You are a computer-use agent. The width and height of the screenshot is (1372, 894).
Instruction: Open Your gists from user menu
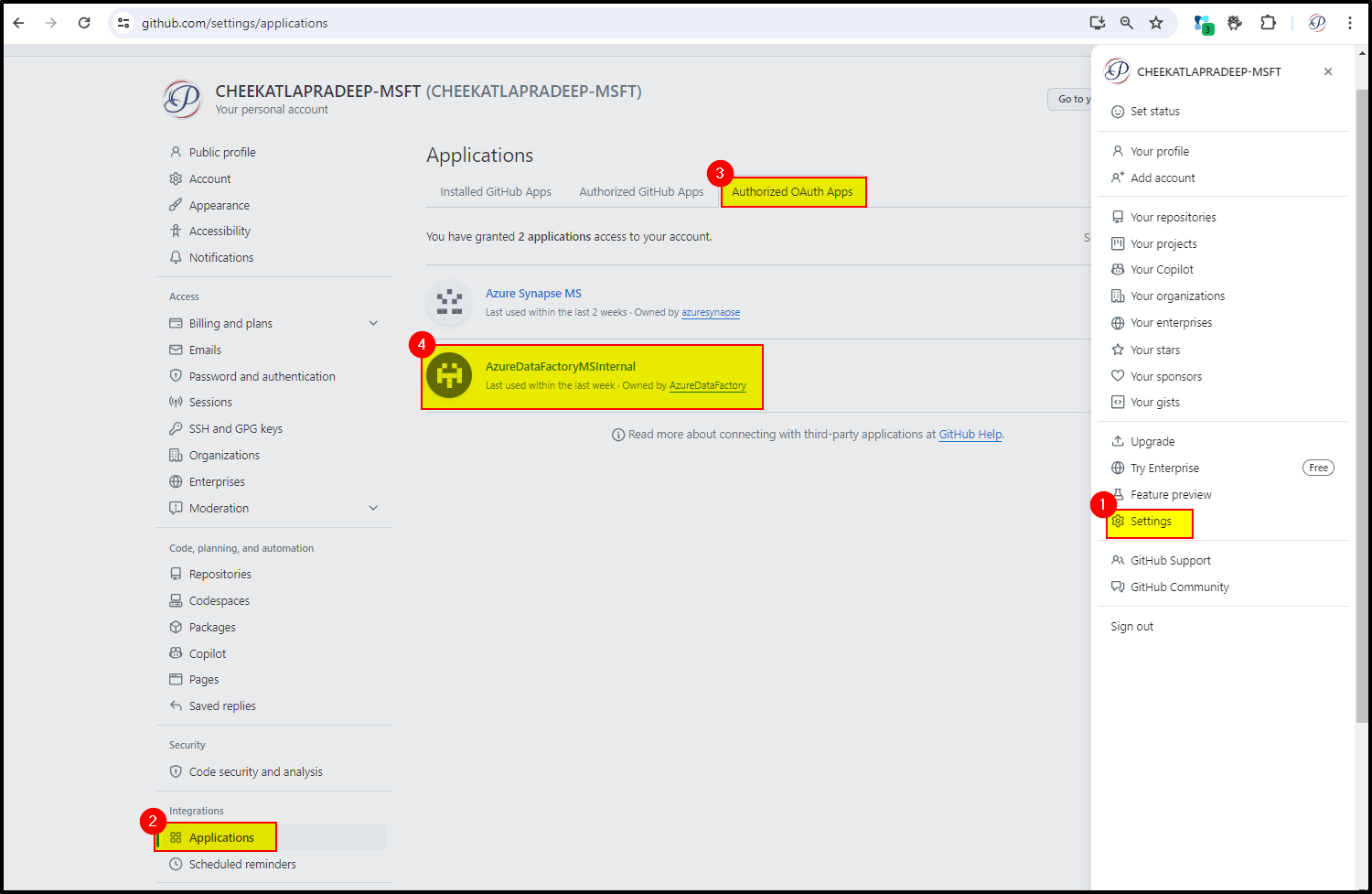1155,402
